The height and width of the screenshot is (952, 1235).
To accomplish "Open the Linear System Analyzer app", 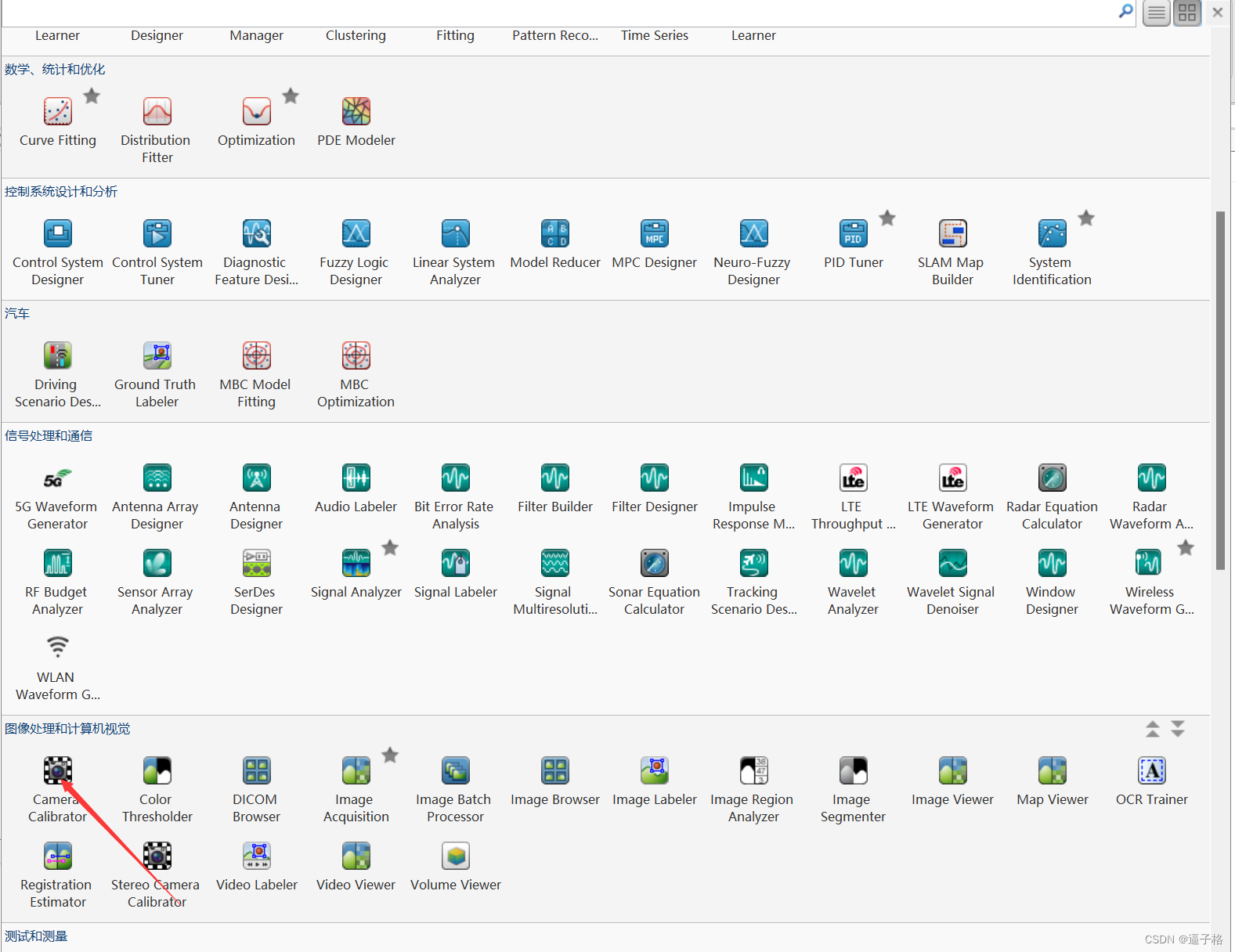I will click(x=456, y=233).
